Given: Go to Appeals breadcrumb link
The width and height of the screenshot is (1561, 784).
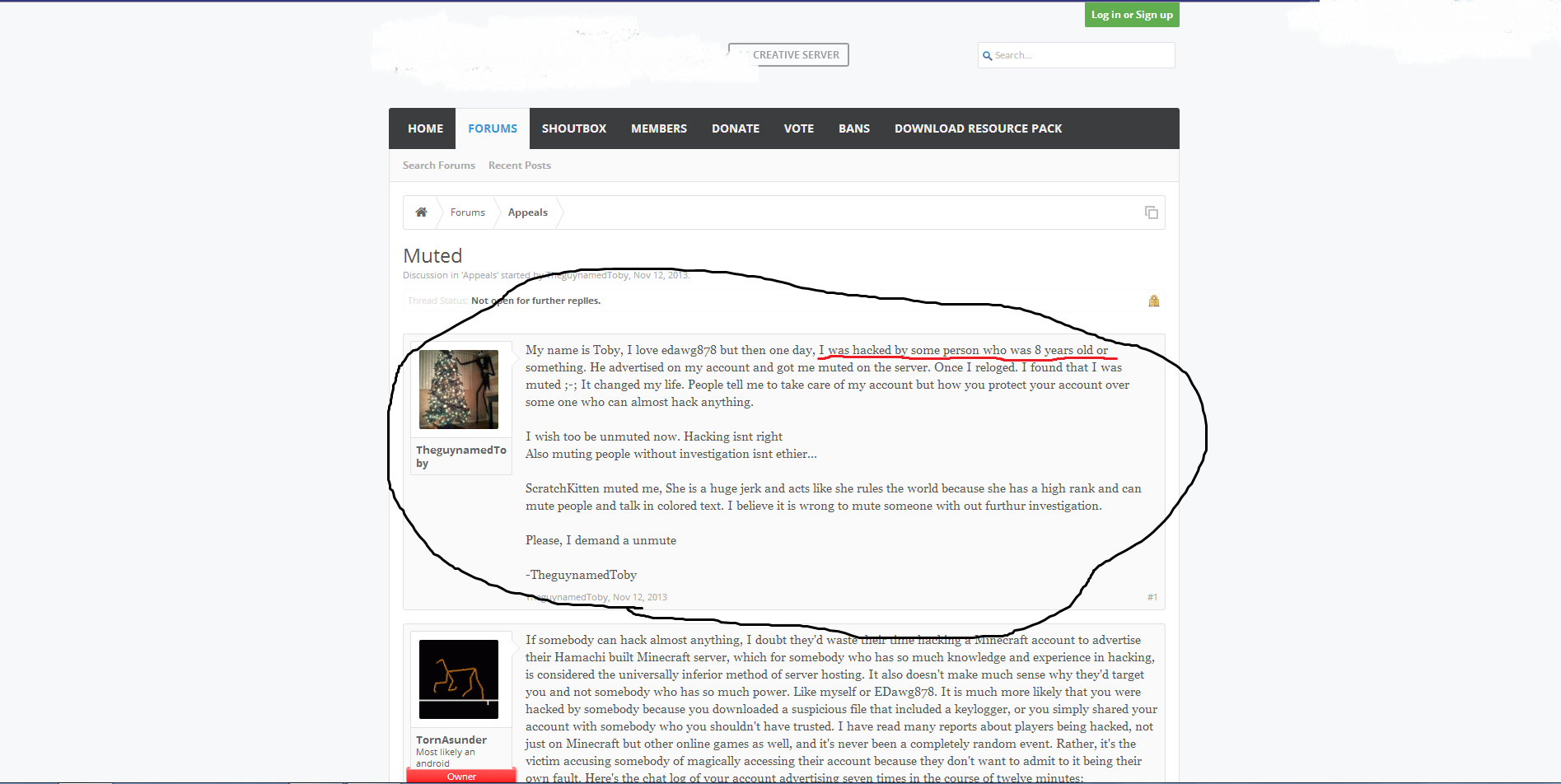Looking at the screenshot, I should [527, 212].
